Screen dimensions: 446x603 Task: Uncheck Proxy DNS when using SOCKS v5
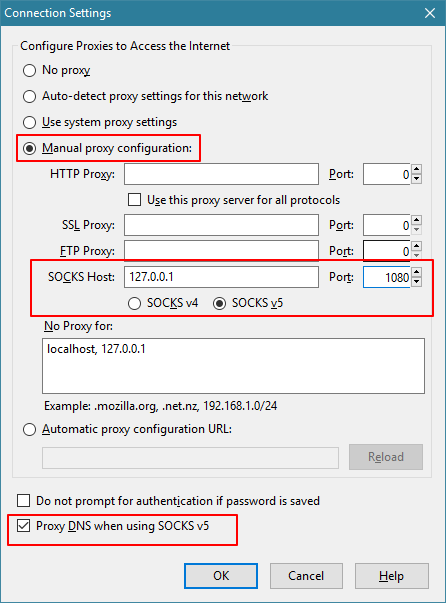(23, 526)
